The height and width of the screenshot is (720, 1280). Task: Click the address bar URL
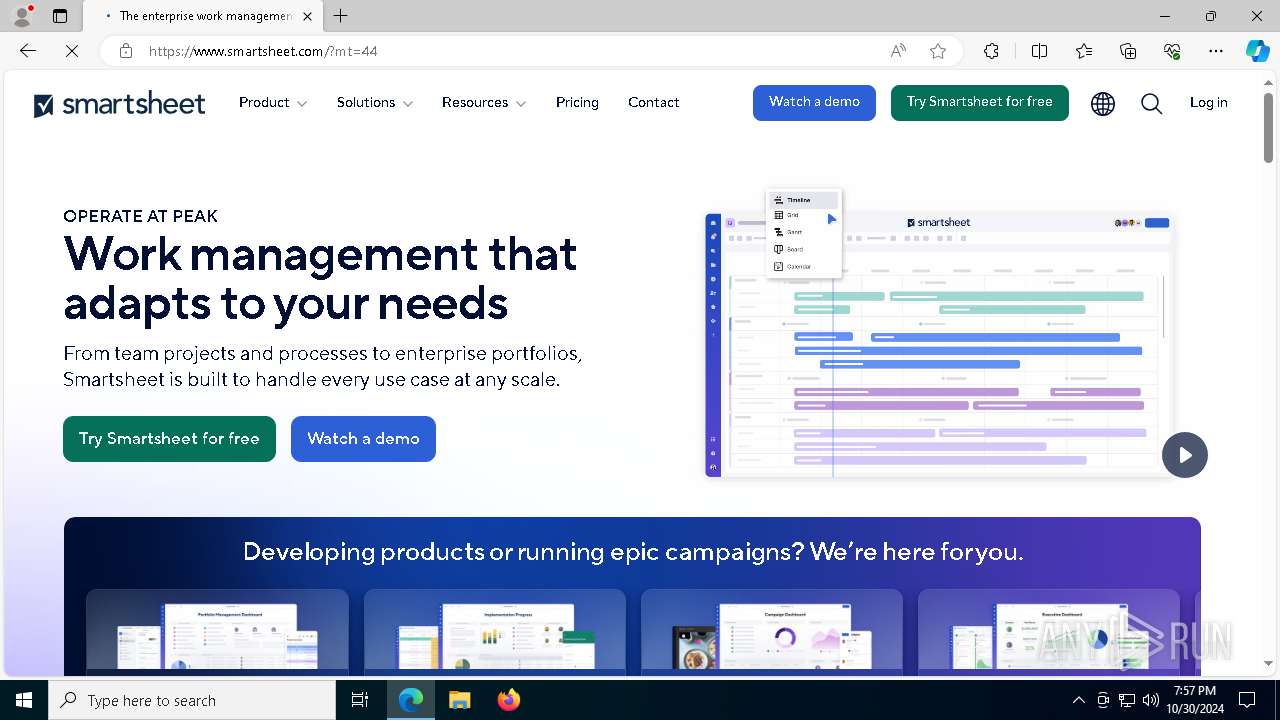click(x=263, y=51)
